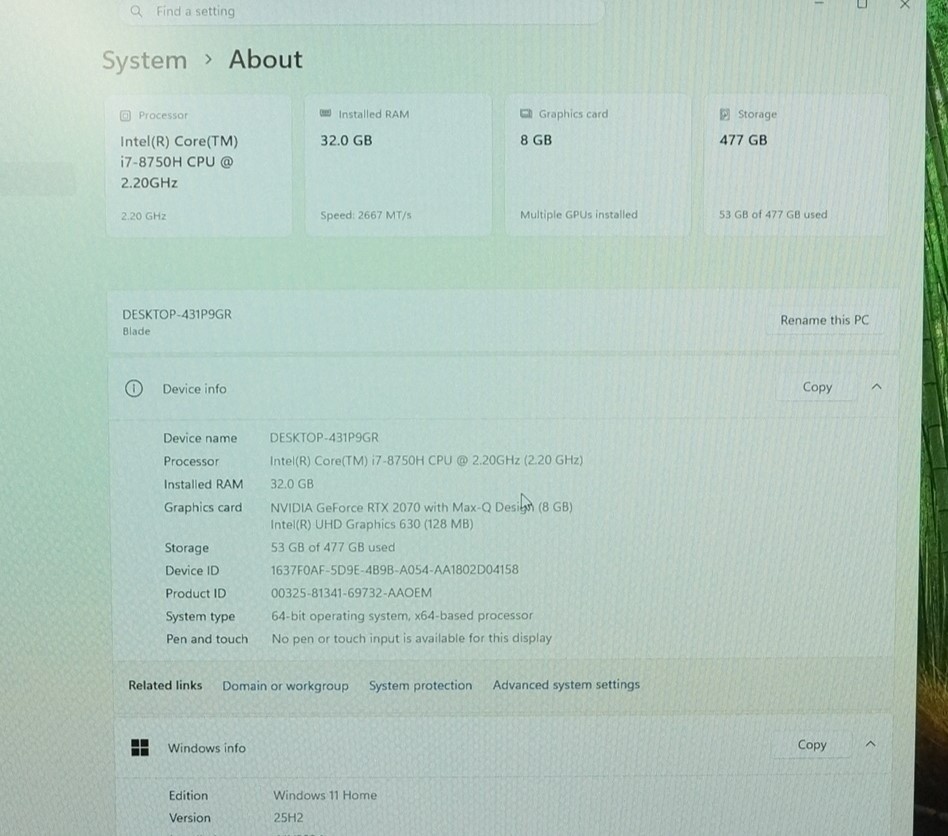The width and height of the screenshot is (948, 836).
Task: Open Advanced system settings link
Action: 566,685
